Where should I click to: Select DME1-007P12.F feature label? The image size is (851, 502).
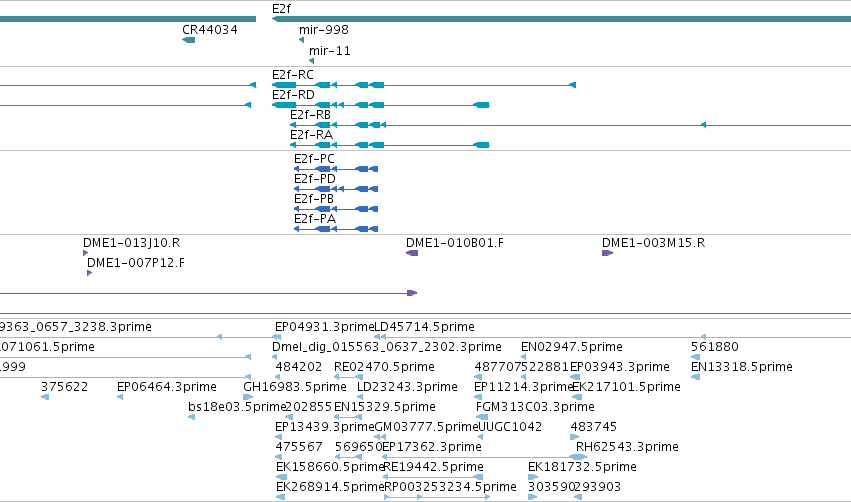coord(136,263)
